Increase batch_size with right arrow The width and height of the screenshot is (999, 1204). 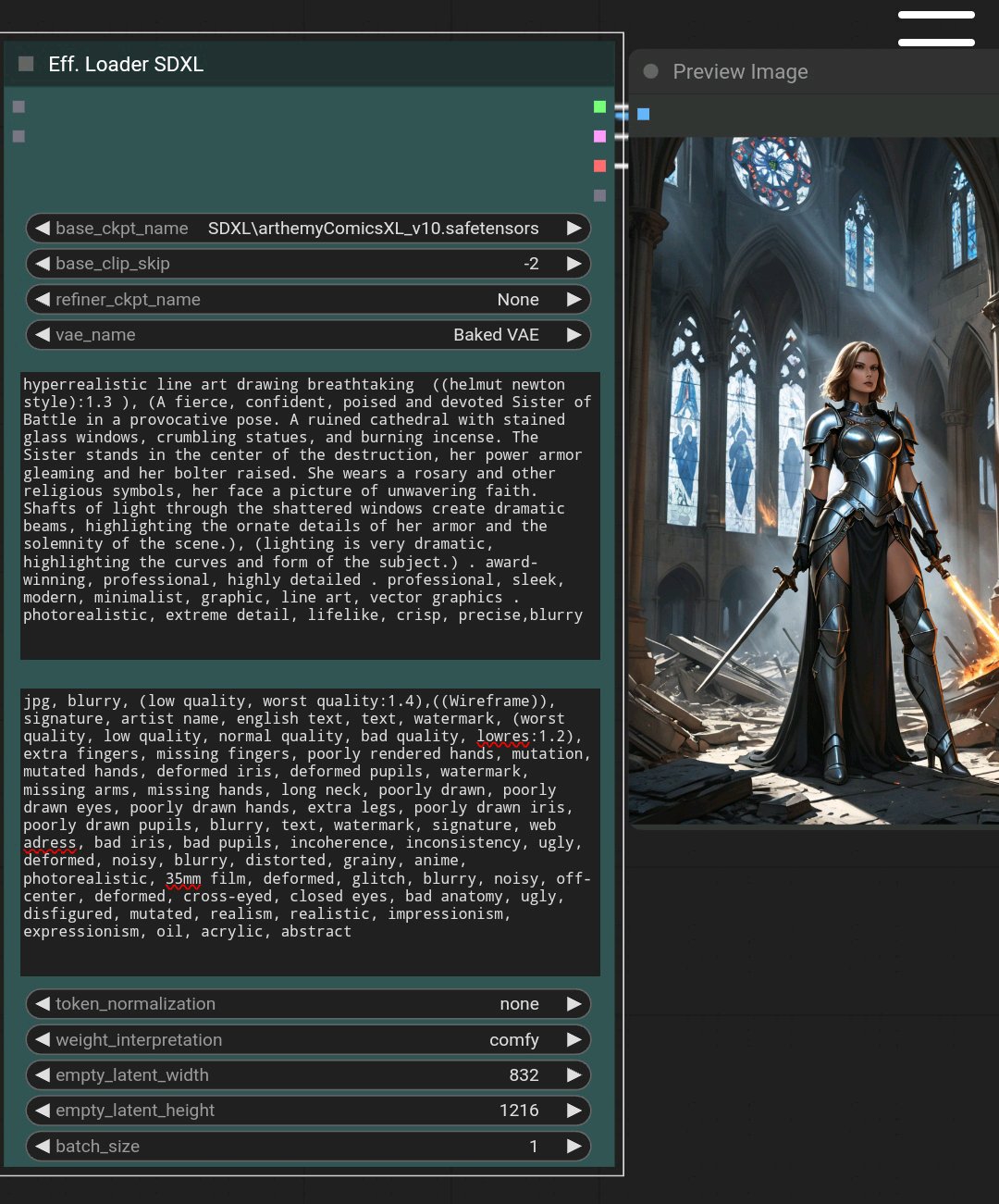574,1146
